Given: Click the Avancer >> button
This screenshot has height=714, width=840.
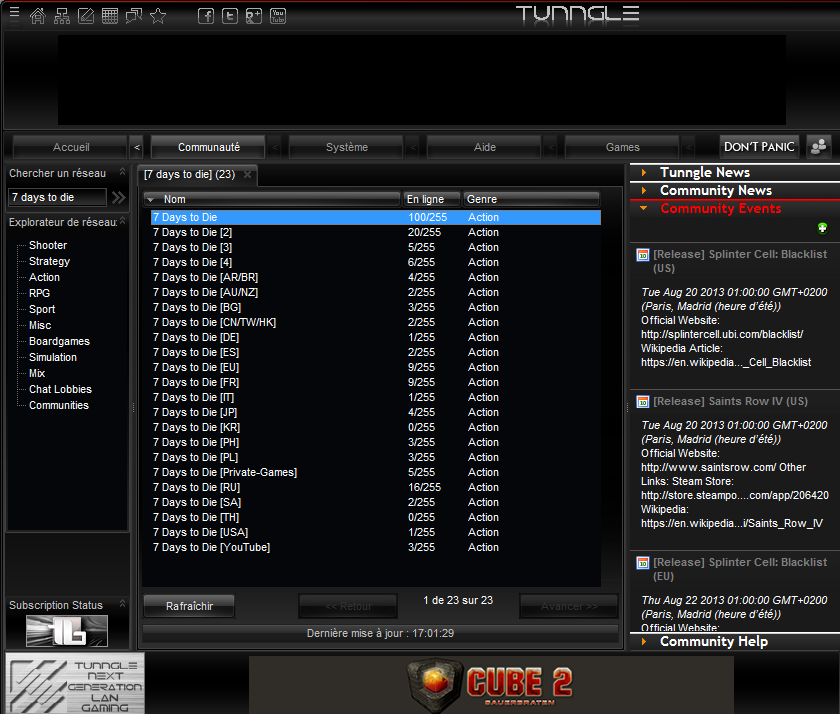Looking at the screenshot, I should tap(569, 606).
